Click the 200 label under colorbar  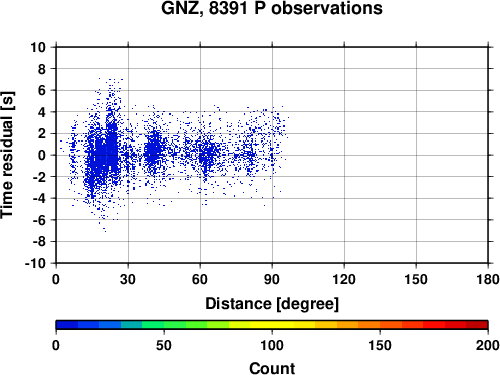pos(488,345)
